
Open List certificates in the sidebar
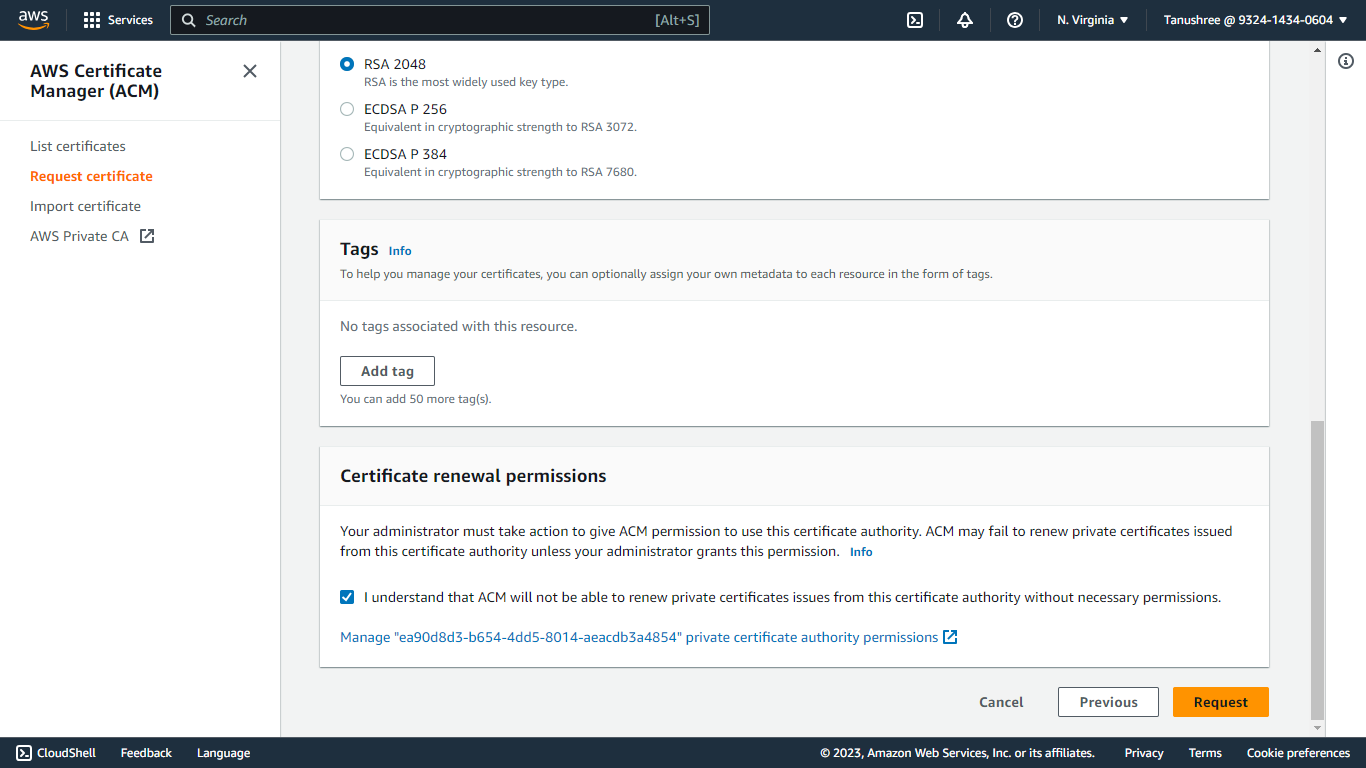(x=78, y=146)
